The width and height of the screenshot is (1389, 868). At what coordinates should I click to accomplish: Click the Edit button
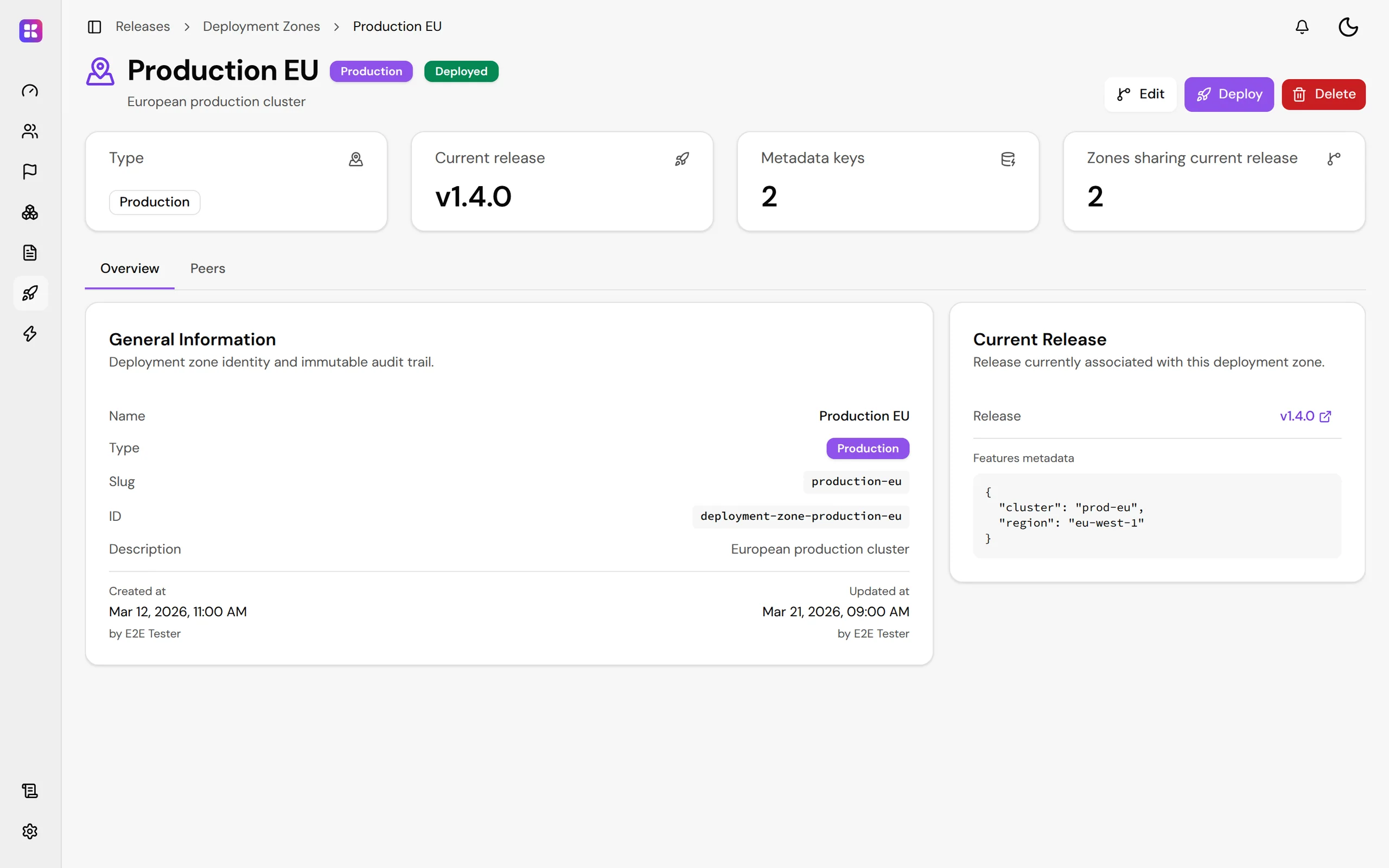[x=1140, y=94]
